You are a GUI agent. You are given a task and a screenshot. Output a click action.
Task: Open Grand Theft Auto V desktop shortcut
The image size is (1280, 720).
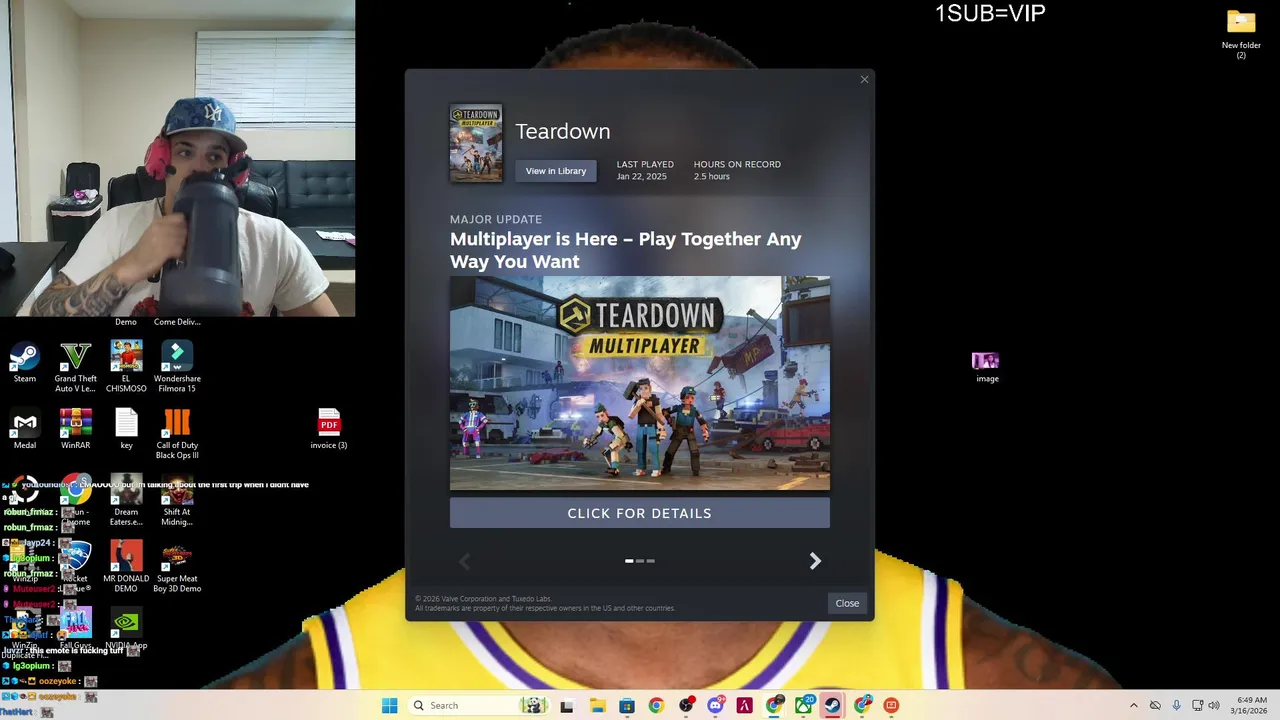click(x=75, y=367)
